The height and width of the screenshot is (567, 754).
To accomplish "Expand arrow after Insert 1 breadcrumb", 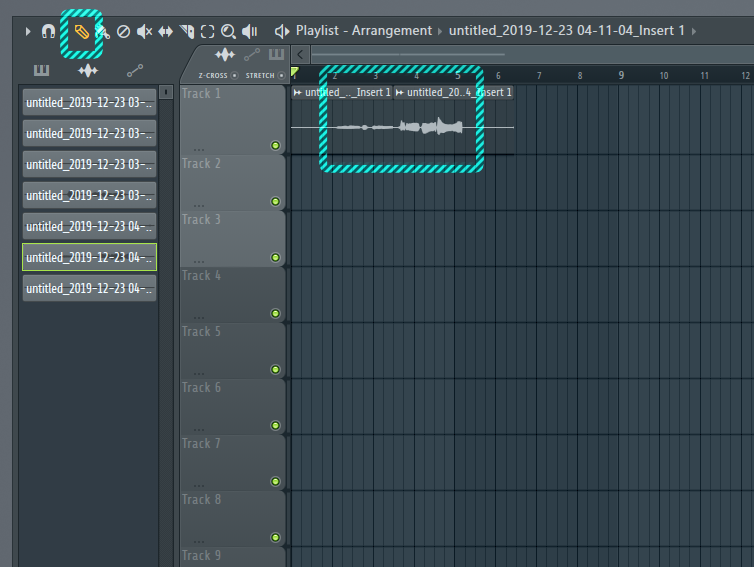I will click(694, 32).
